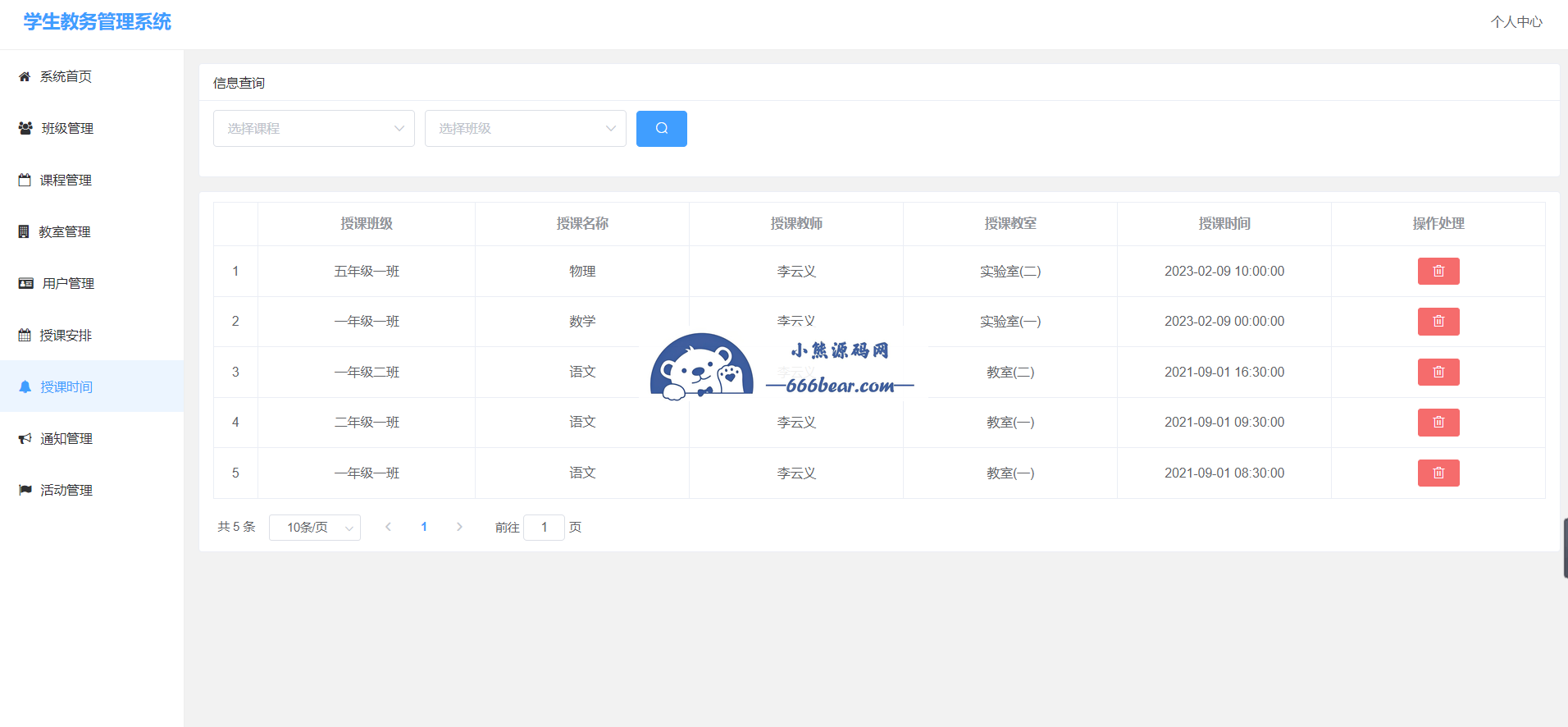Viewport: 1568px width, 727px height.
Task: Open the 10条/页 page size dropdown
Action: [x=315, y=528]
